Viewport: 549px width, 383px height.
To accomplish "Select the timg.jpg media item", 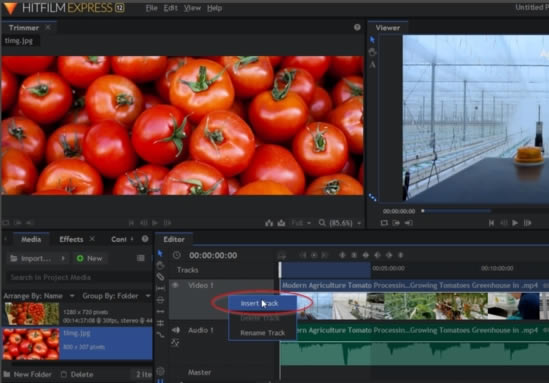I will click(77, 343).
